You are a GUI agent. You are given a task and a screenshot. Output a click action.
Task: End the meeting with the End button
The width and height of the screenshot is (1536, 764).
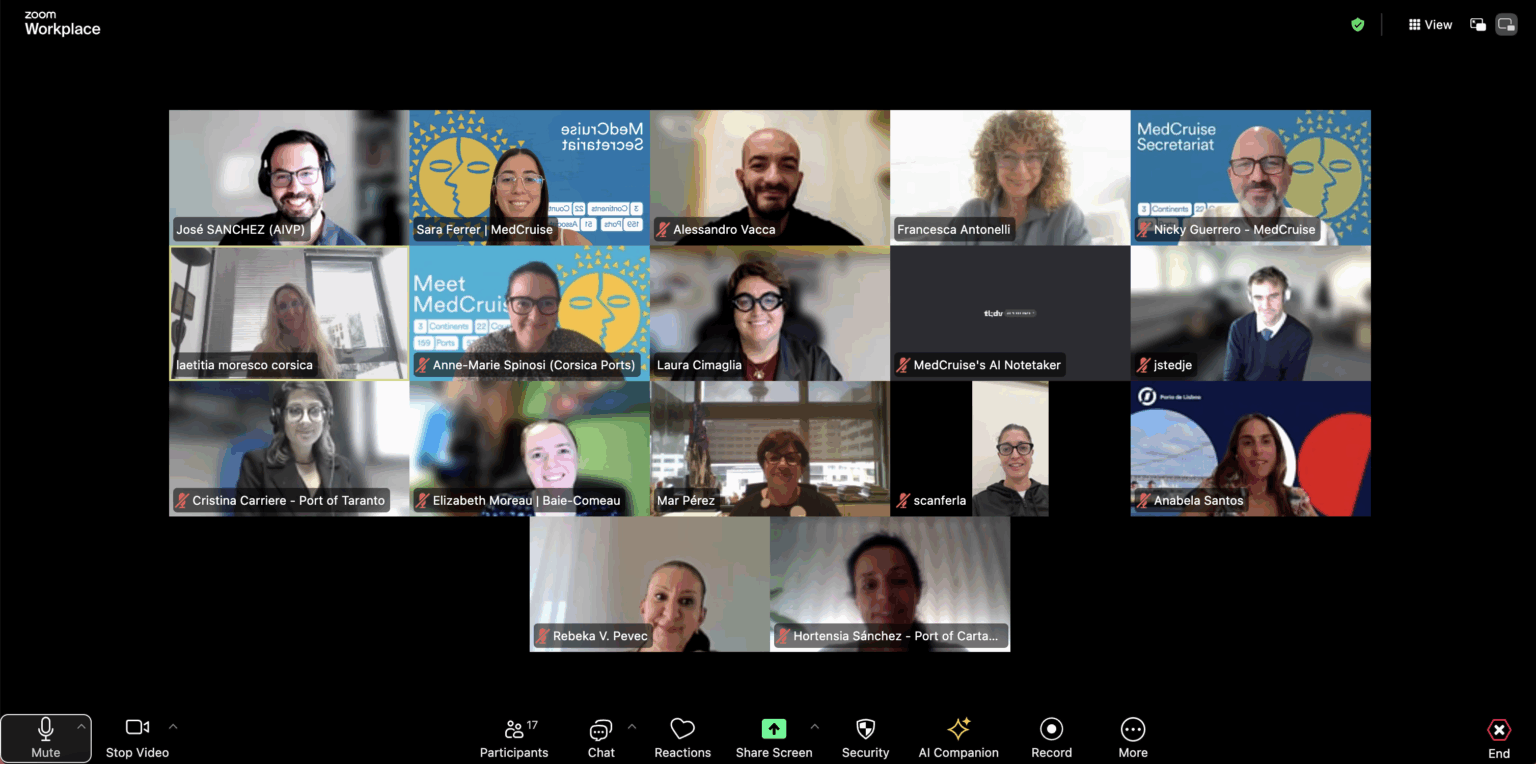[x=1499, y=738]
